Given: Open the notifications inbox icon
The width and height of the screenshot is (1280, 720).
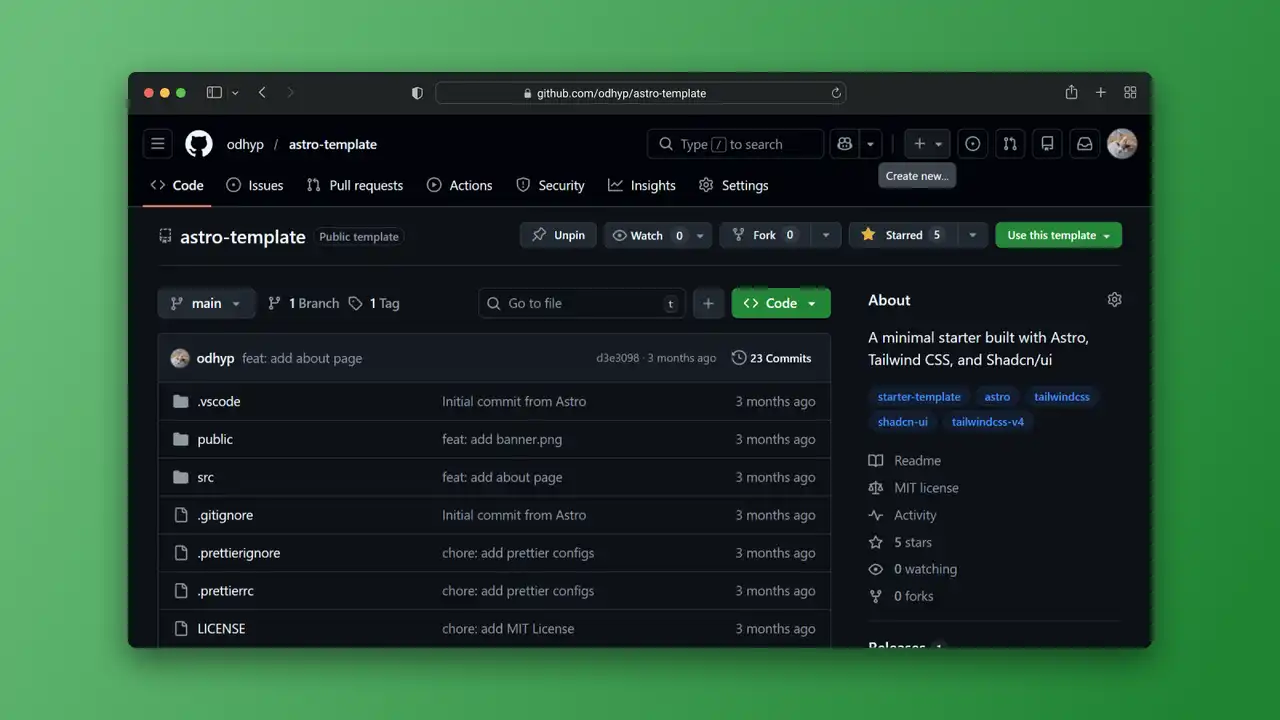Looking at the screenshot, I should [1084, 144].
